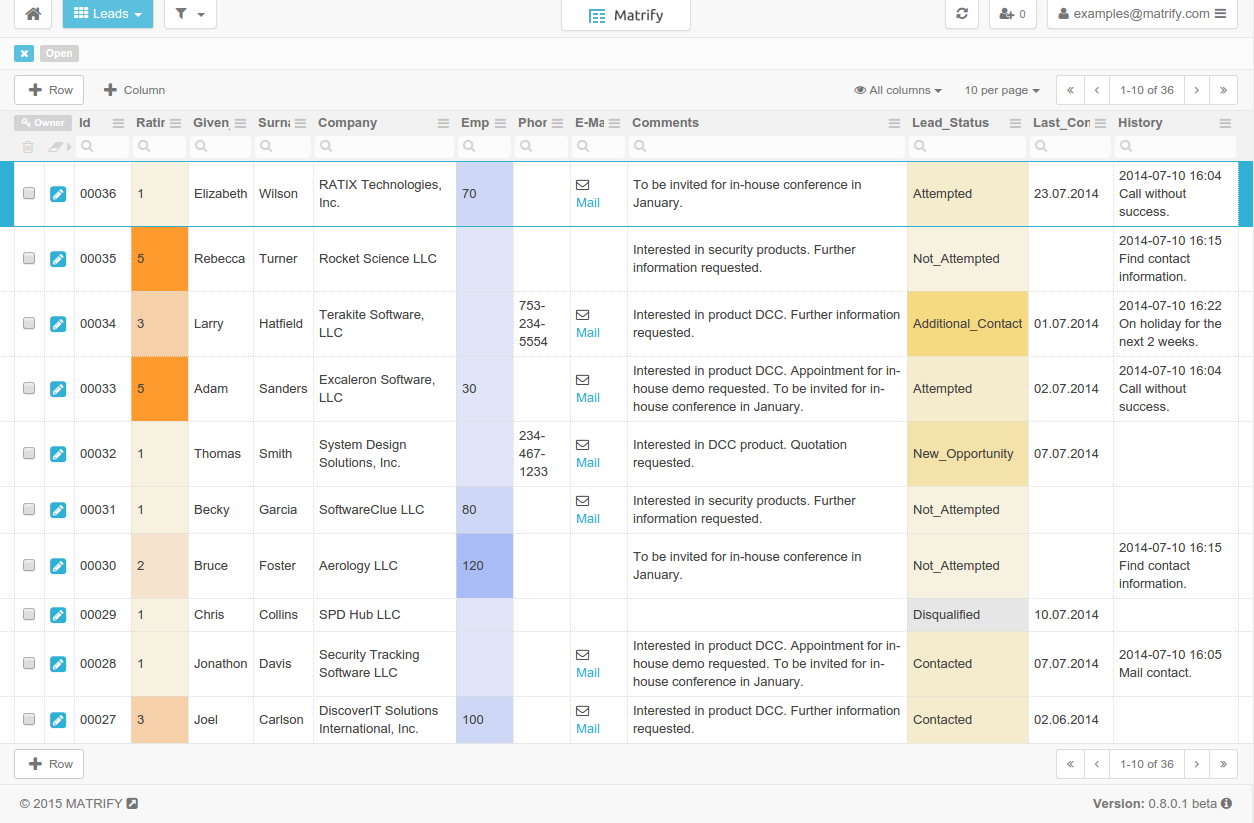Open the add-user invitations button
The image size is (1254, 823).
[1013, 14]
